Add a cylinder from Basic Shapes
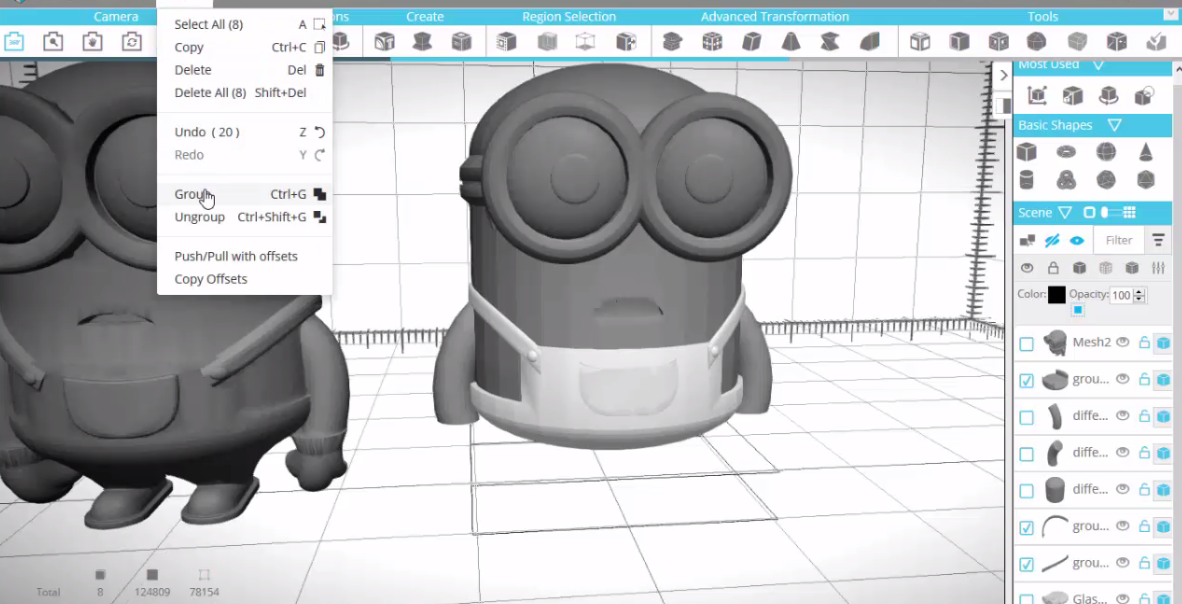This screenshot has height=604, width=1182. coord(1026,179)
